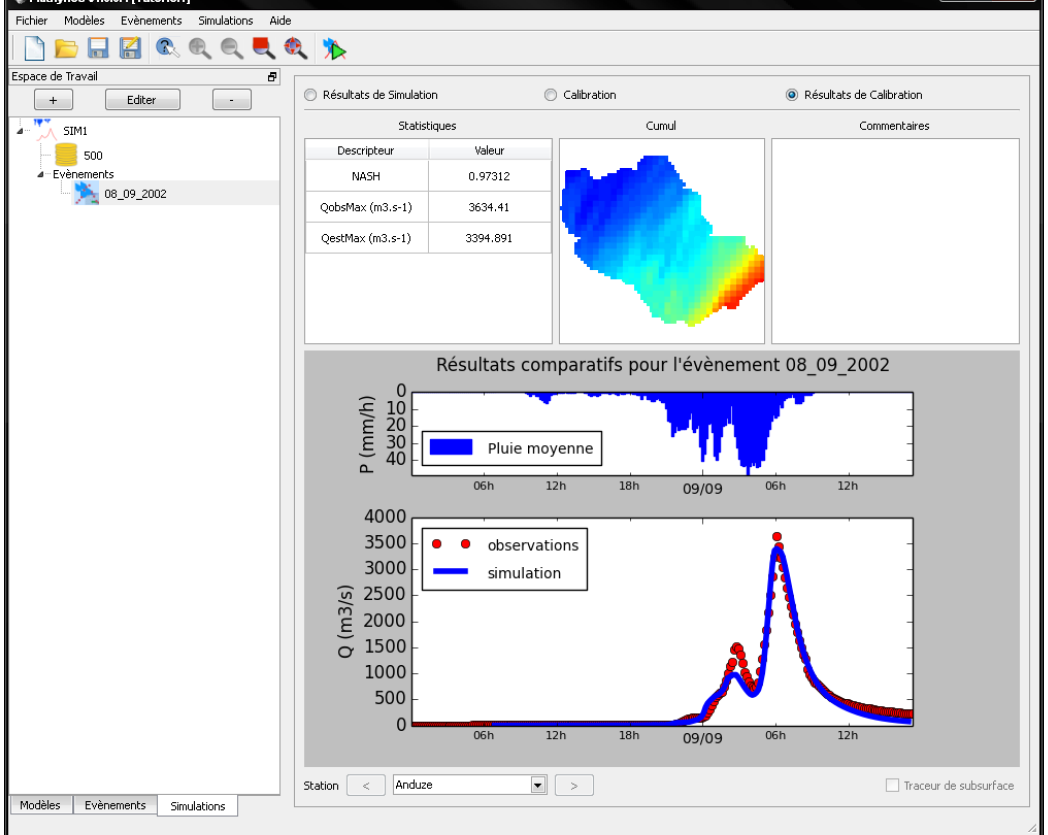This screenshot has width=1048, height=835.
Task: Choose the Calibration radio option
Action: click(x=551, y=95)
